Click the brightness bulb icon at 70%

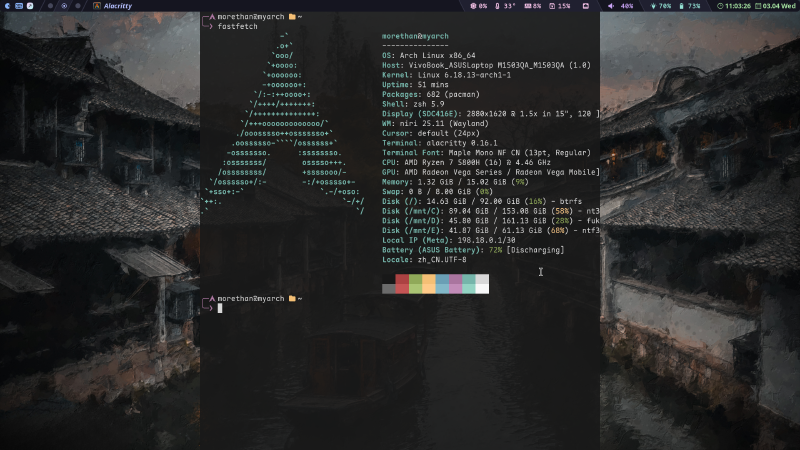[653, 6]
